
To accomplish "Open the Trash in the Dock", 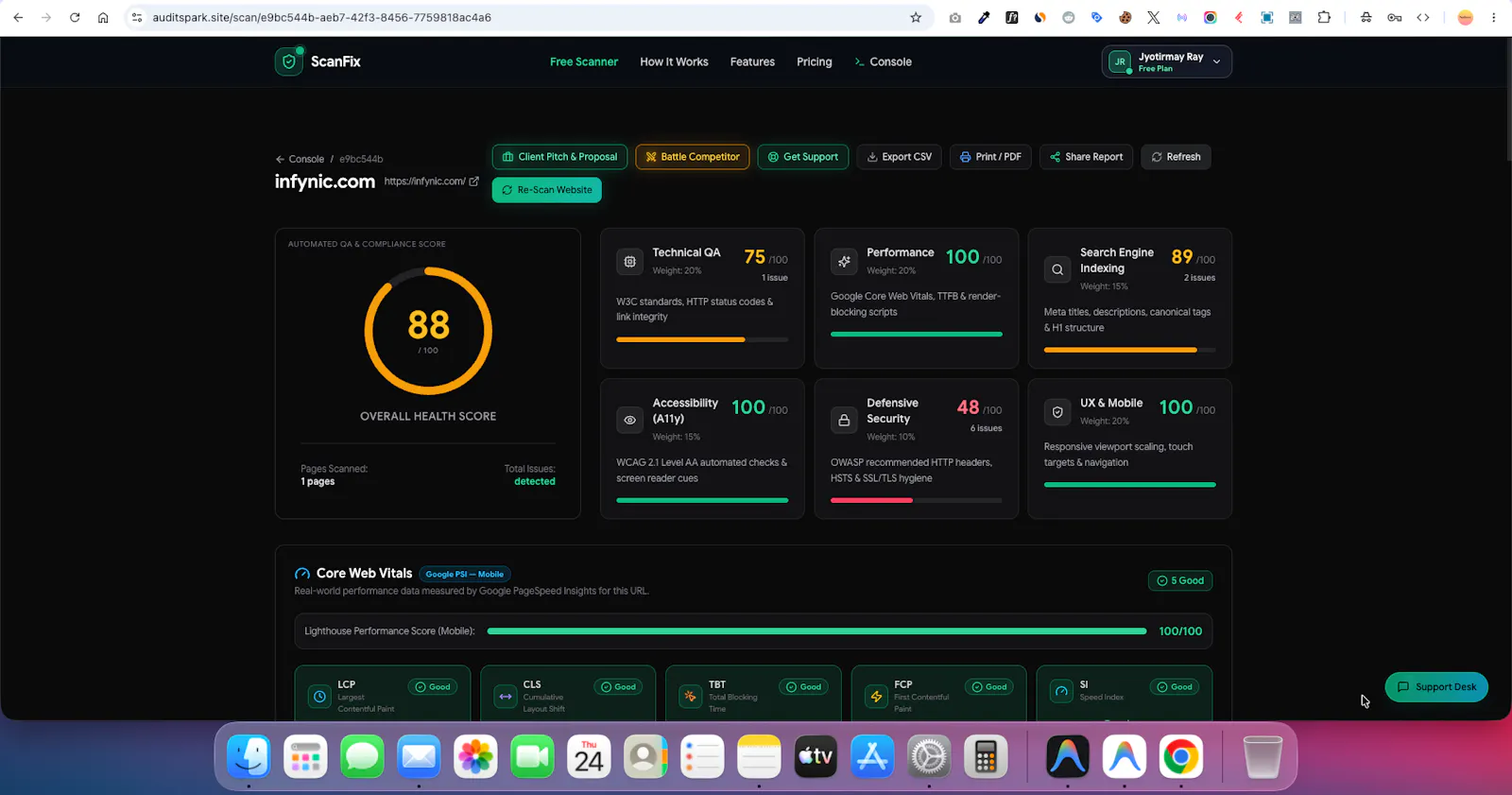I will point(1263,756).
